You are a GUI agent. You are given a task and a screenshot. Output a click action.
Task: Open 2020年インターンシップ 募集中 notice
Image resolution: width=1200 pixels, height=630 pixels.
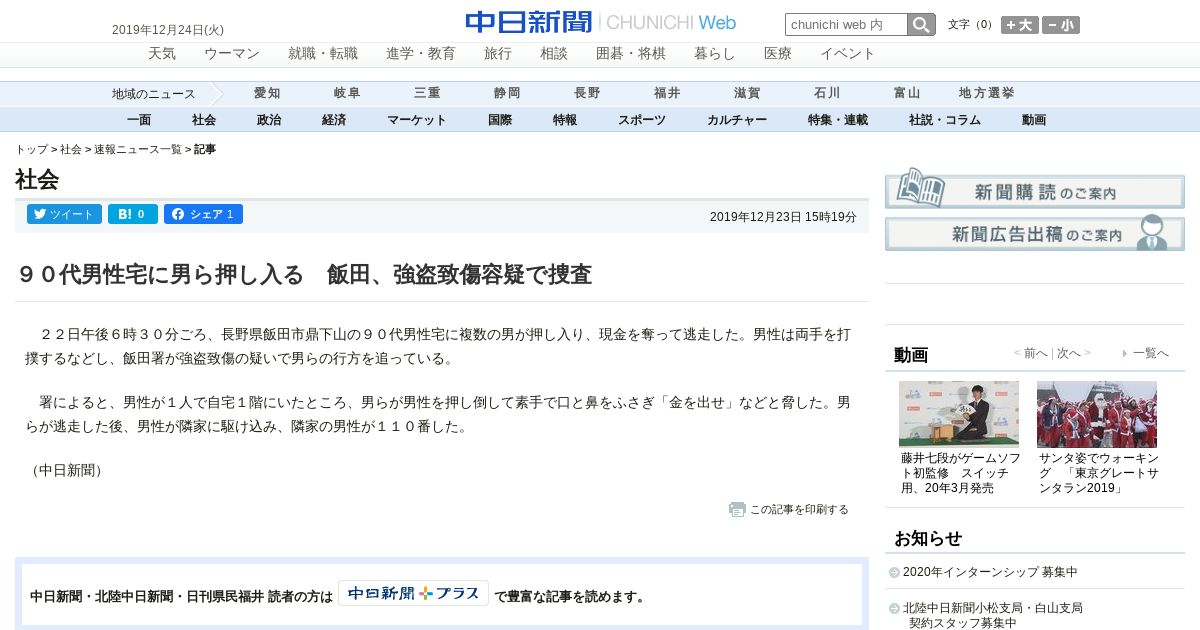[x=990, y=572]
